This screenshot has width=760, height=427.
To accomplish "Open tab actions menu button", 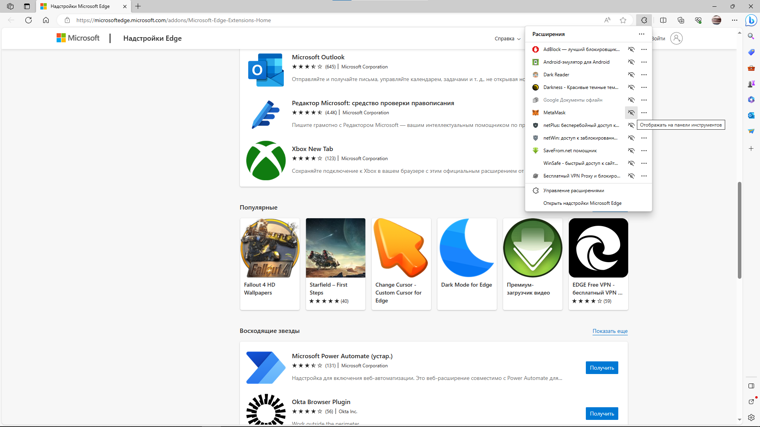I will [x=27, y=6].
